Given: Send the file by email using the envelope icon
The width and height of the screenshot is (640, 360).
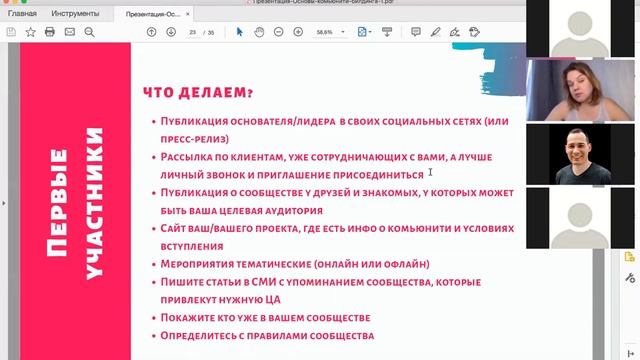Looking at the screenshot, I should [x=70, y=32].
